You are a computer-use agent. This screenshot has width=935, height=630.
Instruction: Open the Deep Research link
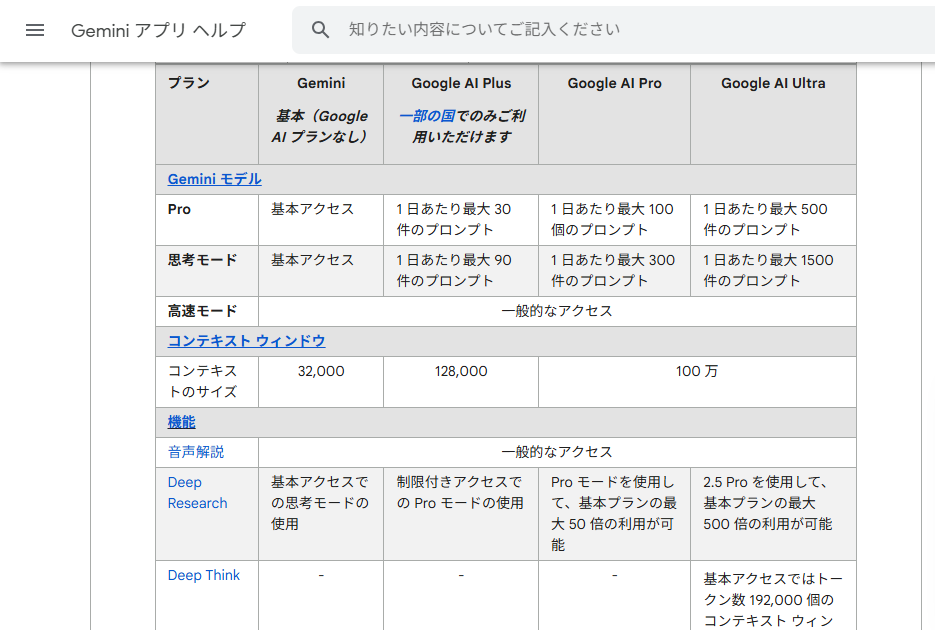(197, 493)
